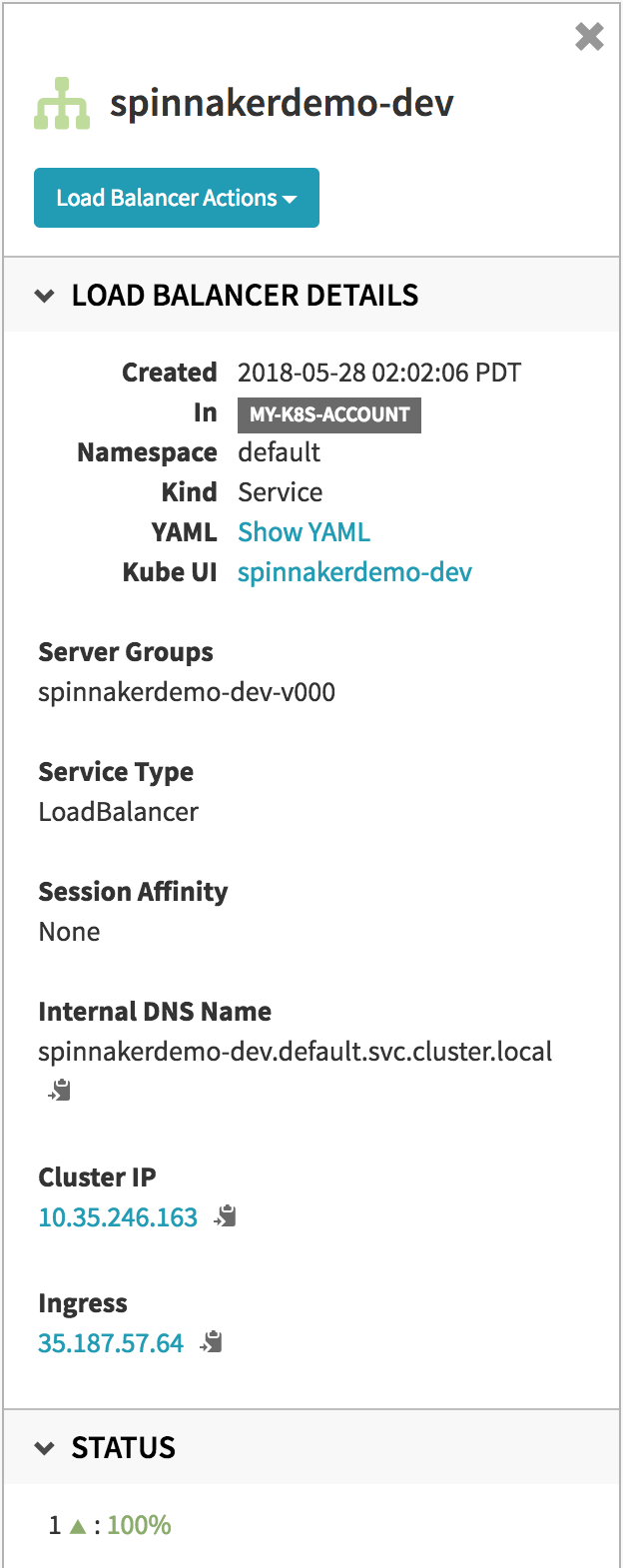Click the chevron beside LOAD BALANCER DETAILS
The width and height of the screenshot is (623, 1568).
tap(45, 296)
